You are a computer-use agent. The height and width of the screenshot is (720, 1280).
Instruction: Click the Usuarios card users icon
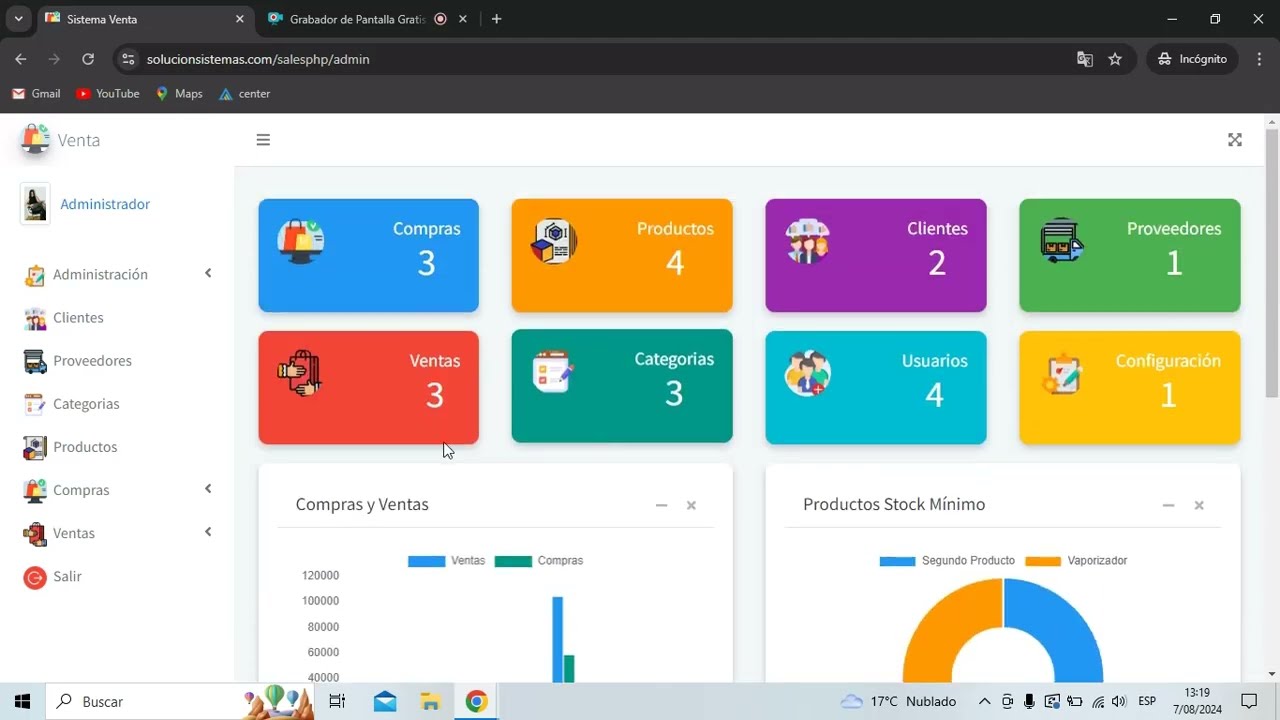tap(808, 373)
